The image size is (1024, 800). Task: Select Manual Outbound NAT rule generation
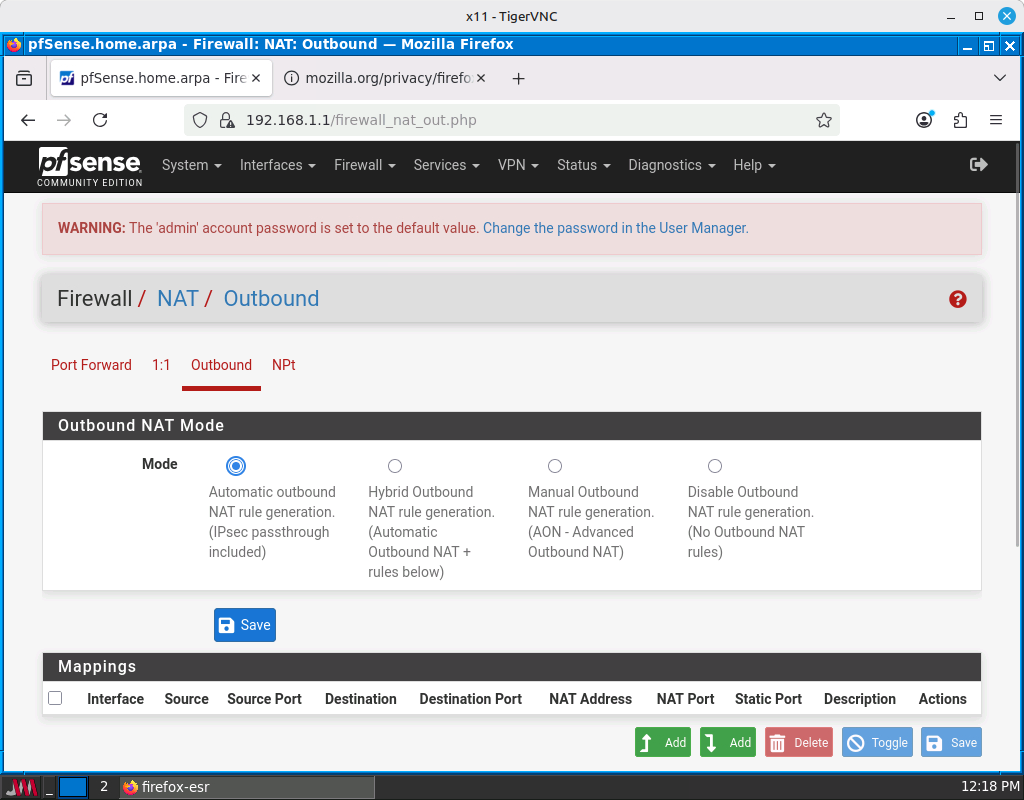point(555,465)
